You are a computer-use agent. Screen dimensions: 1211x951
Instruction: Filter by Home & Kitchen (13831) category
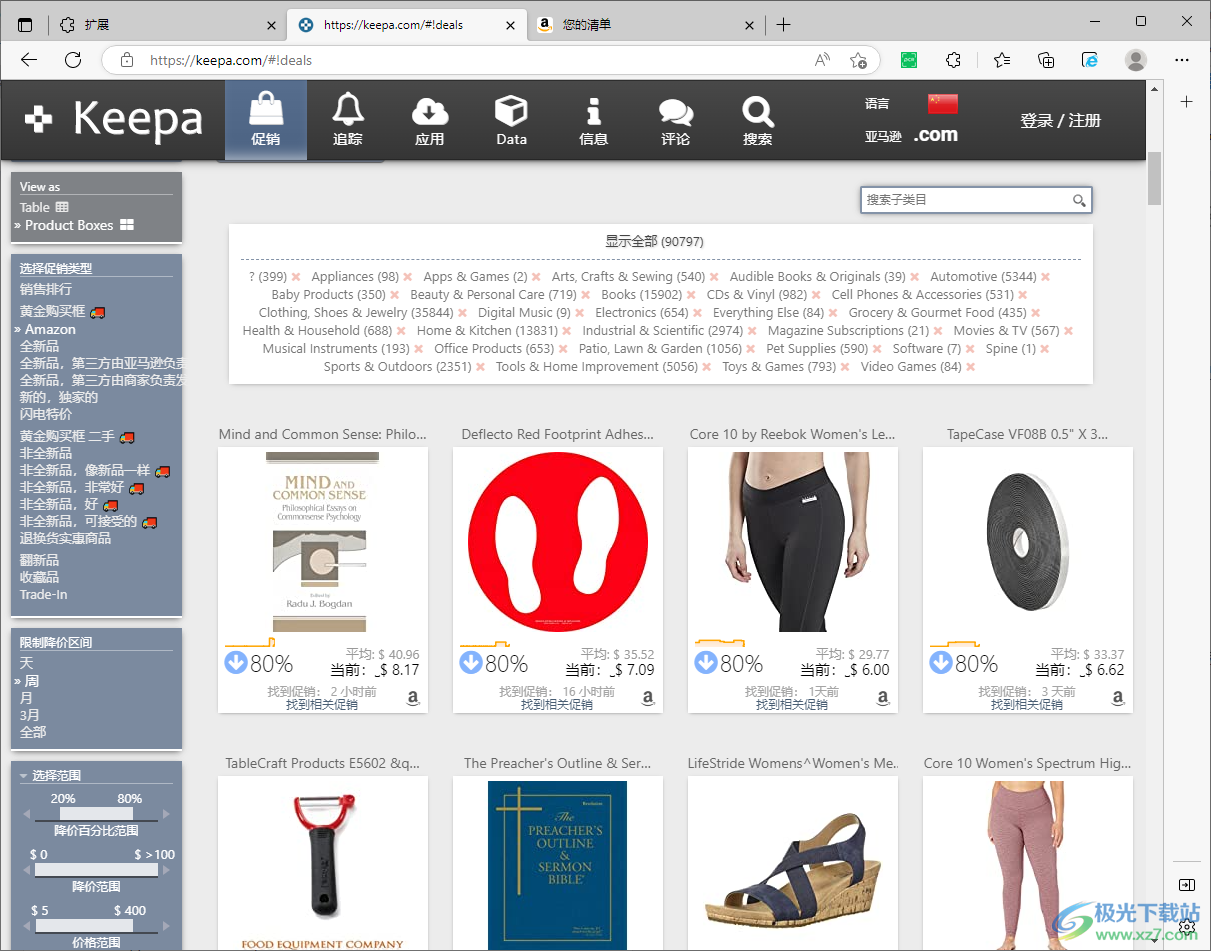click(487, 331)
